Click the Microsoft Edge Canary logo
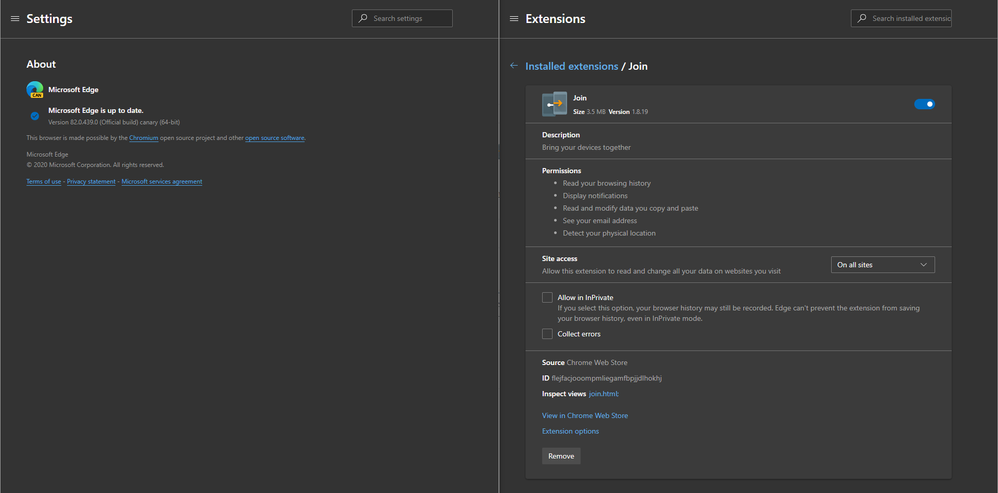This screenshot has height=493, width=998. (x=35, y=90)
